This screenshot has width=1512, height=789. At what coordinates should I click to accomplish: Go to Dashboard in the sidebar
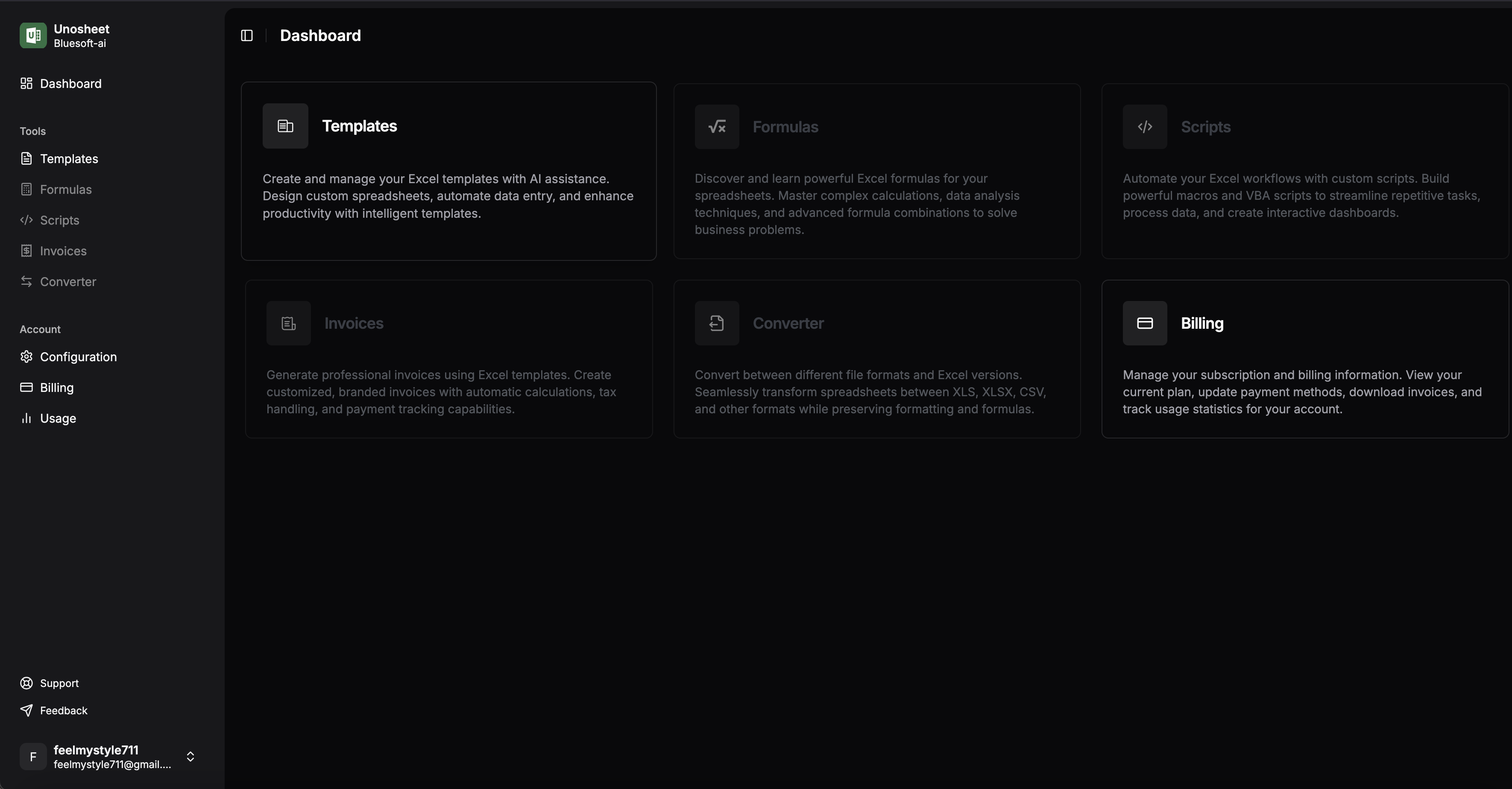pyautogui.click(x=70, y=84)
